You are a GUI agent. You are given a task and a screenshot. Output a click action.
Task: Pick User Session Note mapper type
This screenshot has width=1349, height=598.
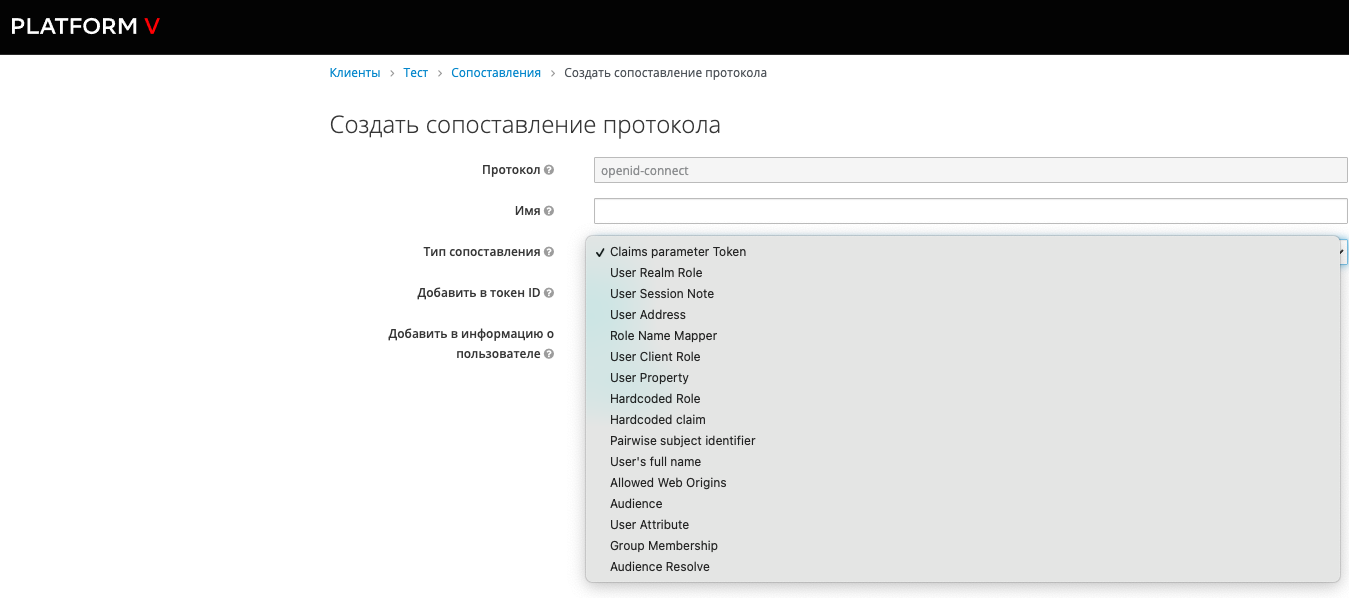pos(661,294)
